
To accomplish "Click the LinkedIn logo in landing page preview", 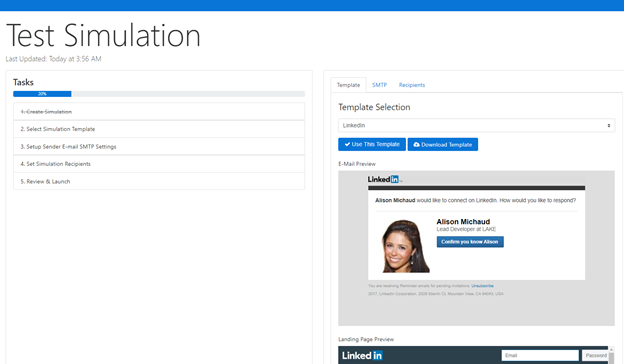I will point(362,355).
